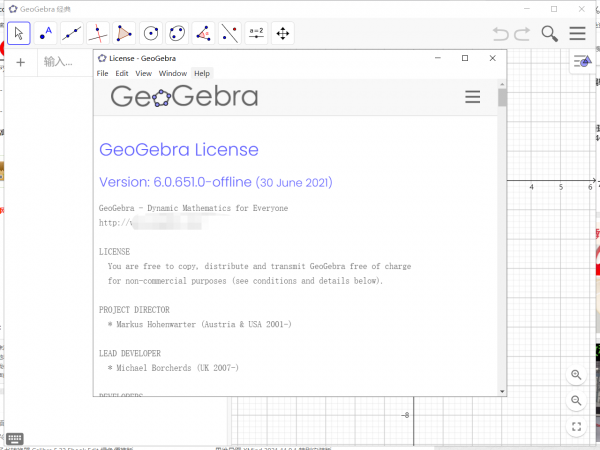Select the Slider a=2 tool

pyautogui.click(x=256, y=33)
